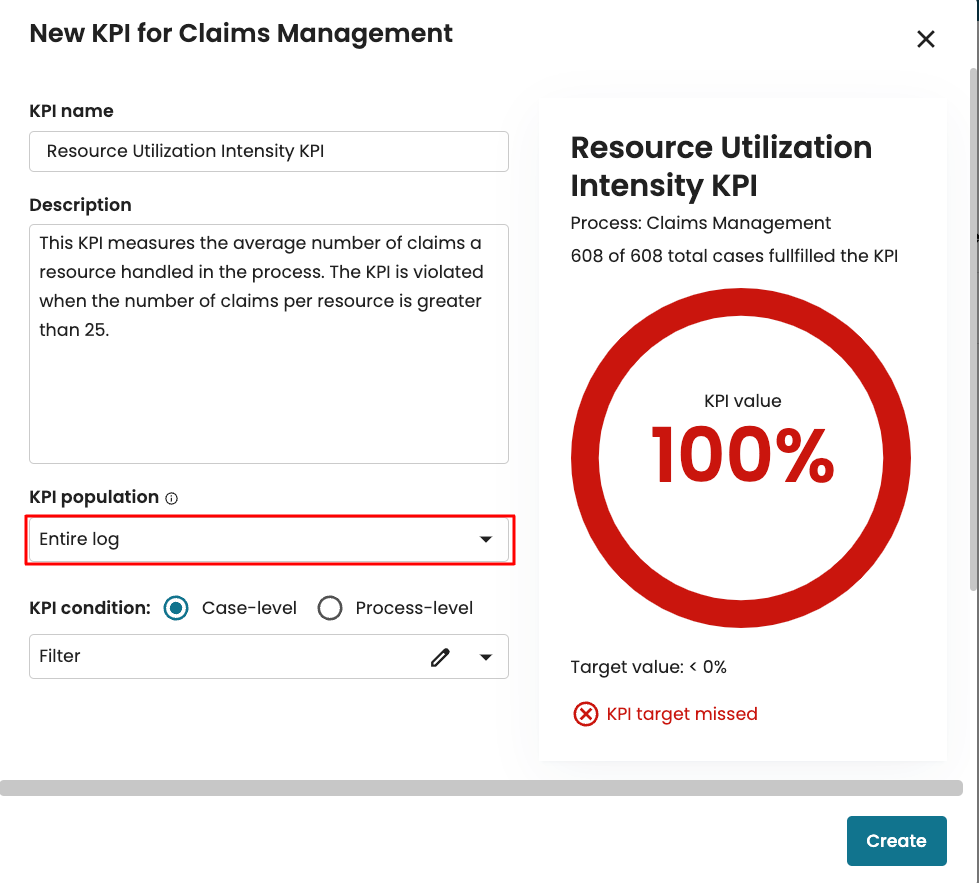Viewport: 979px width, 883px height.
Task: Click the Process: Claims Management text
Action: (x=700, y=223)
